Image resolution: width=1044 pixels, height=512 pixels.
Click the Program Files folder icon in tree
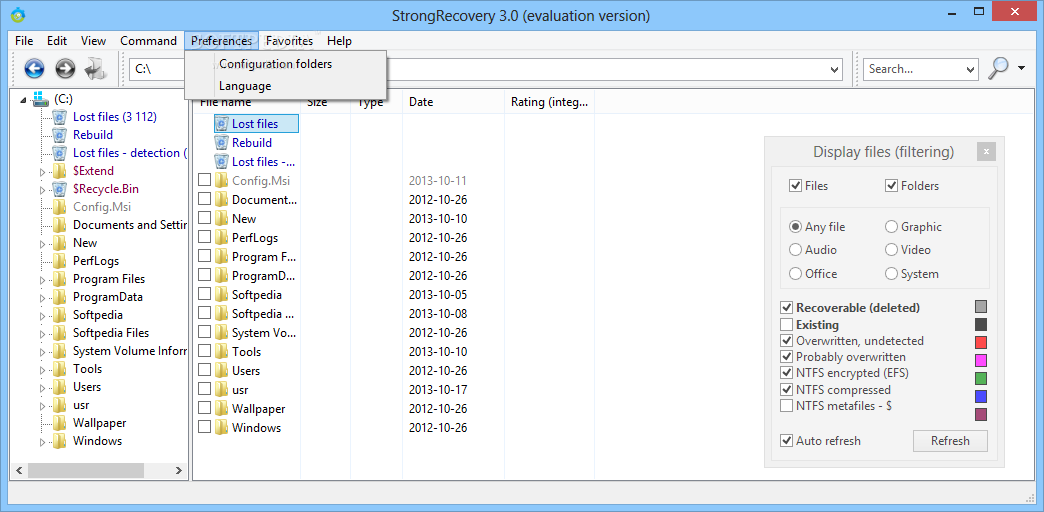(60, 279)
